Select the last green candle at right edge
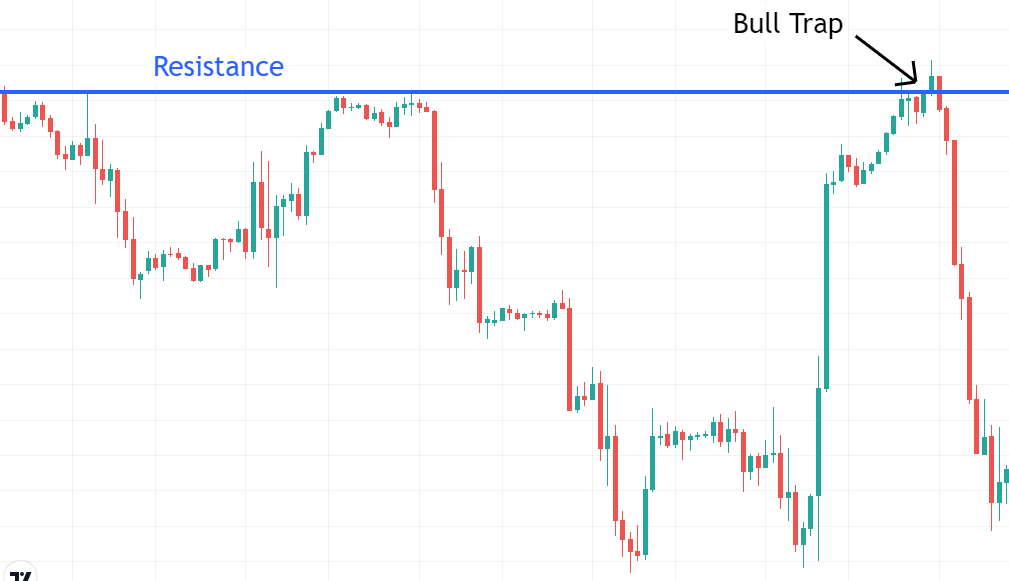Screen dimensions: 1009x581 pyautogui.click(x=1006, y=475)
